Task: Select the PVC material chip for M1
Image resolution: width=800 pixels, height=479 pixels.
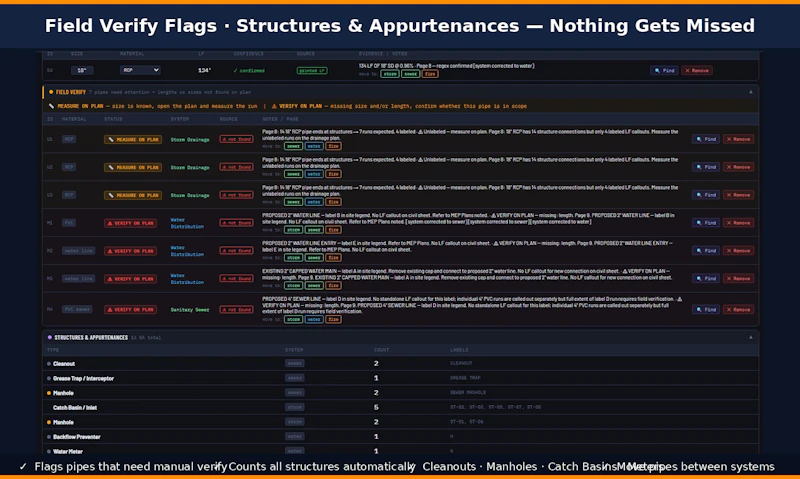Action: coord(69,223)
